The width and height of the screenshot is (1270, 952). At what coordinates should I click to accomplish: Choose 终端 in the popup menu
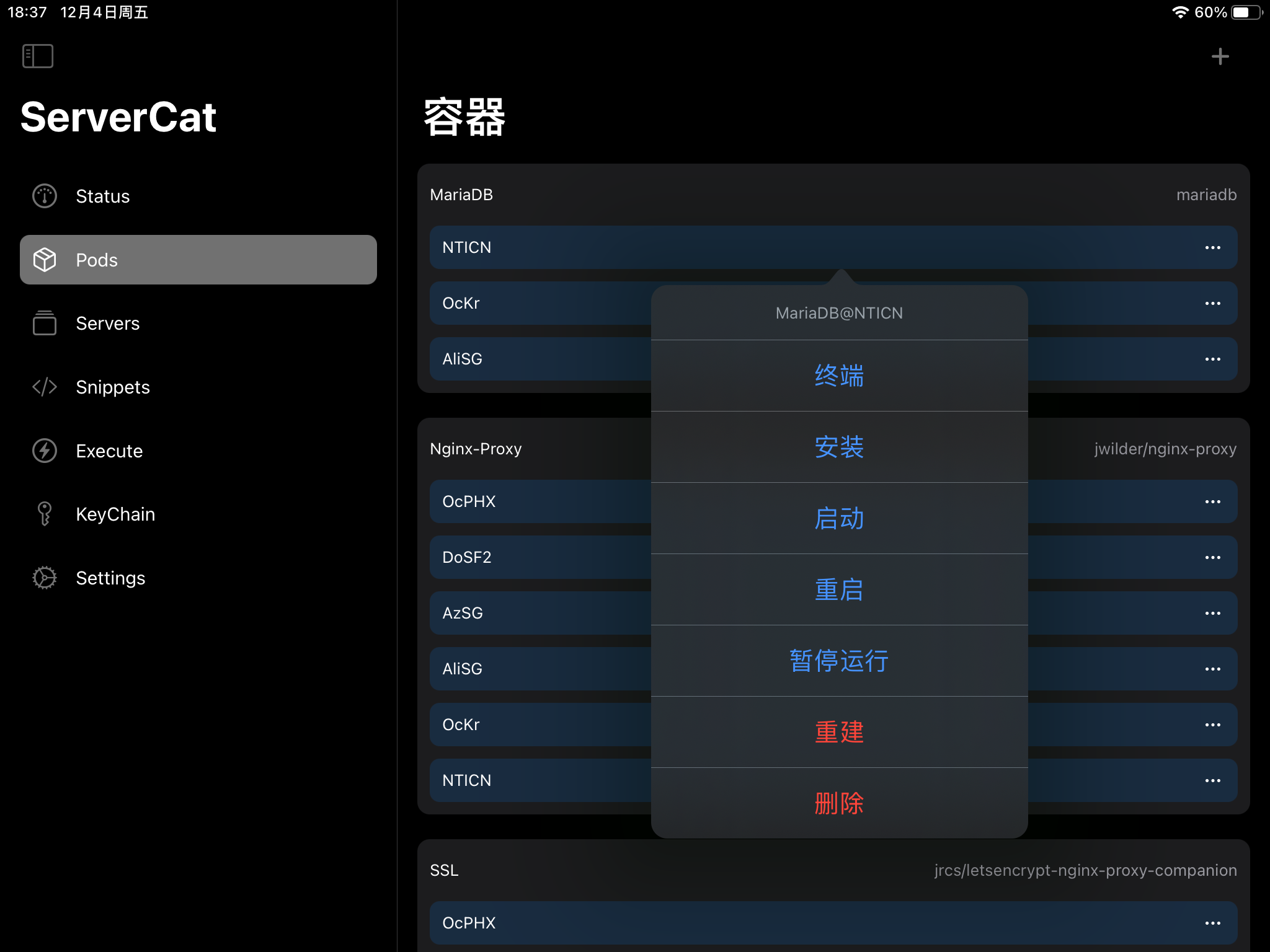tap(839, 376)
